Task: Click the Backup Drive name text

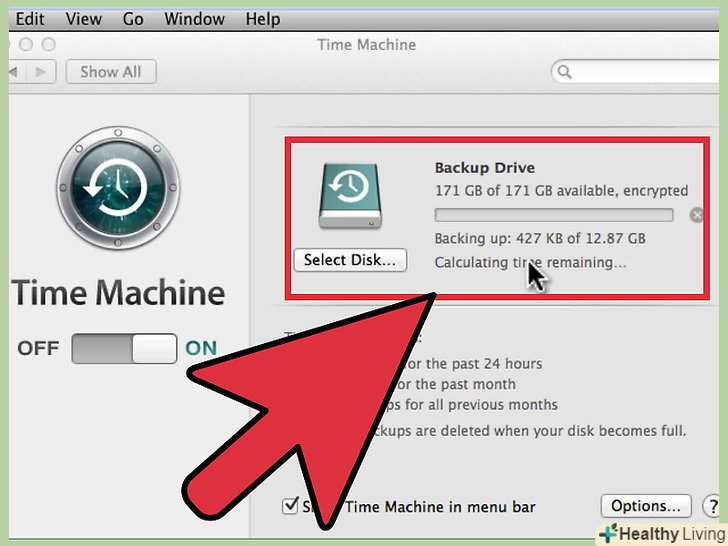Action: 485,168
